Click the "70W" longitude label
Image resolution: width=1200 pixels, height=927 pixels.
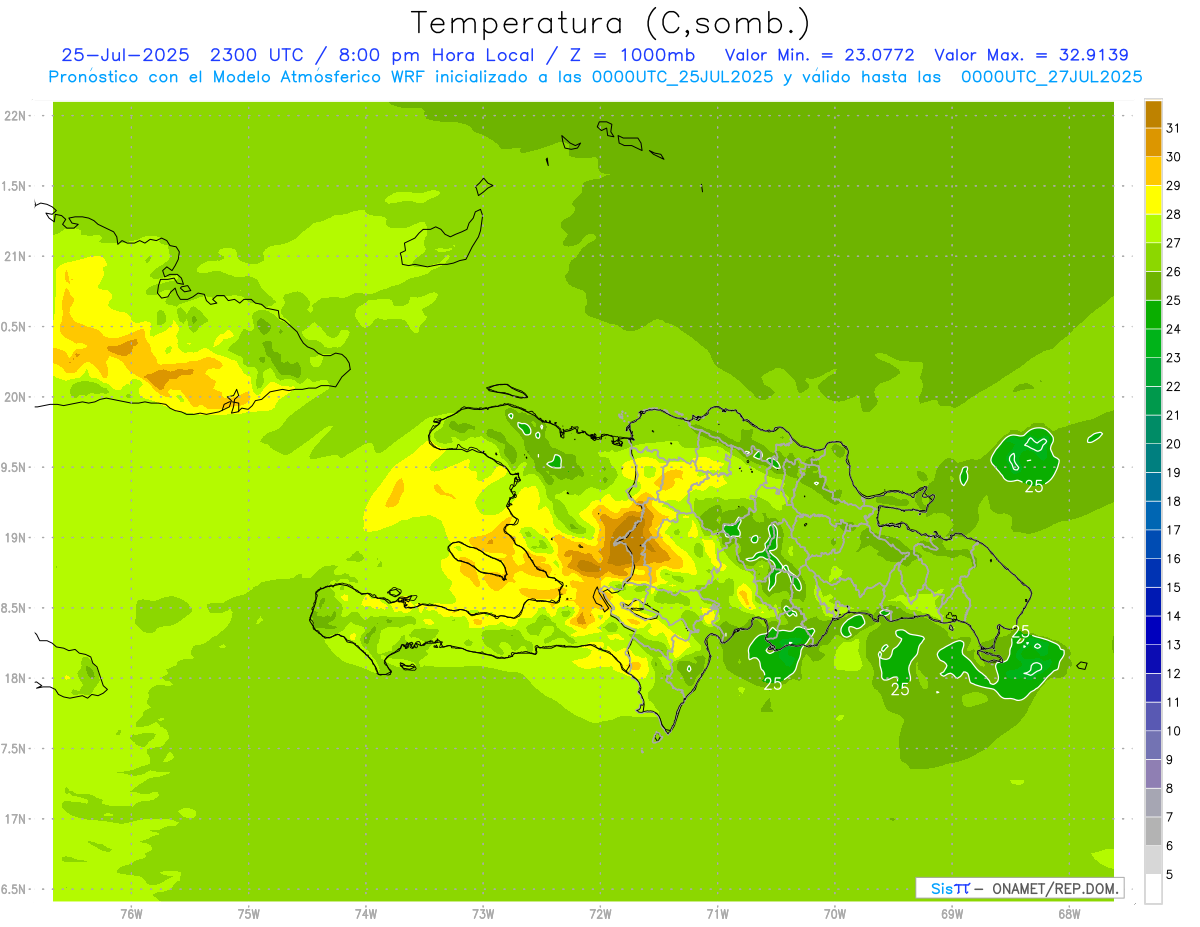(x=835, y=914)
